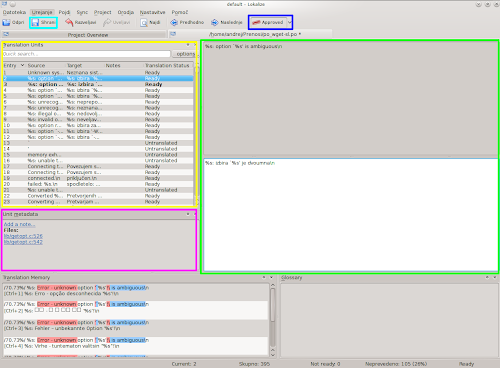Open the Pomoč menu
Screen dimensions: 500x368
click(x=180, y=12)
